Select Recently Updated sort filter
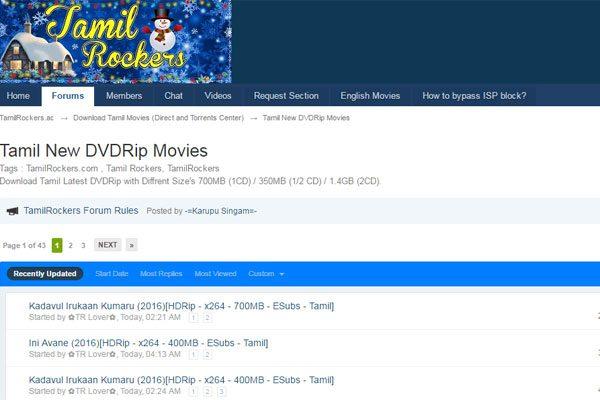 click(45, 274)
